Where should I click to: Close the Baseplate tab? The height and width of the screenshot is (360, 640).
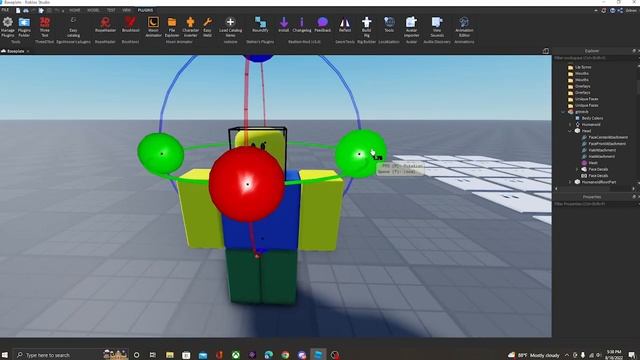tap(28, 51)
